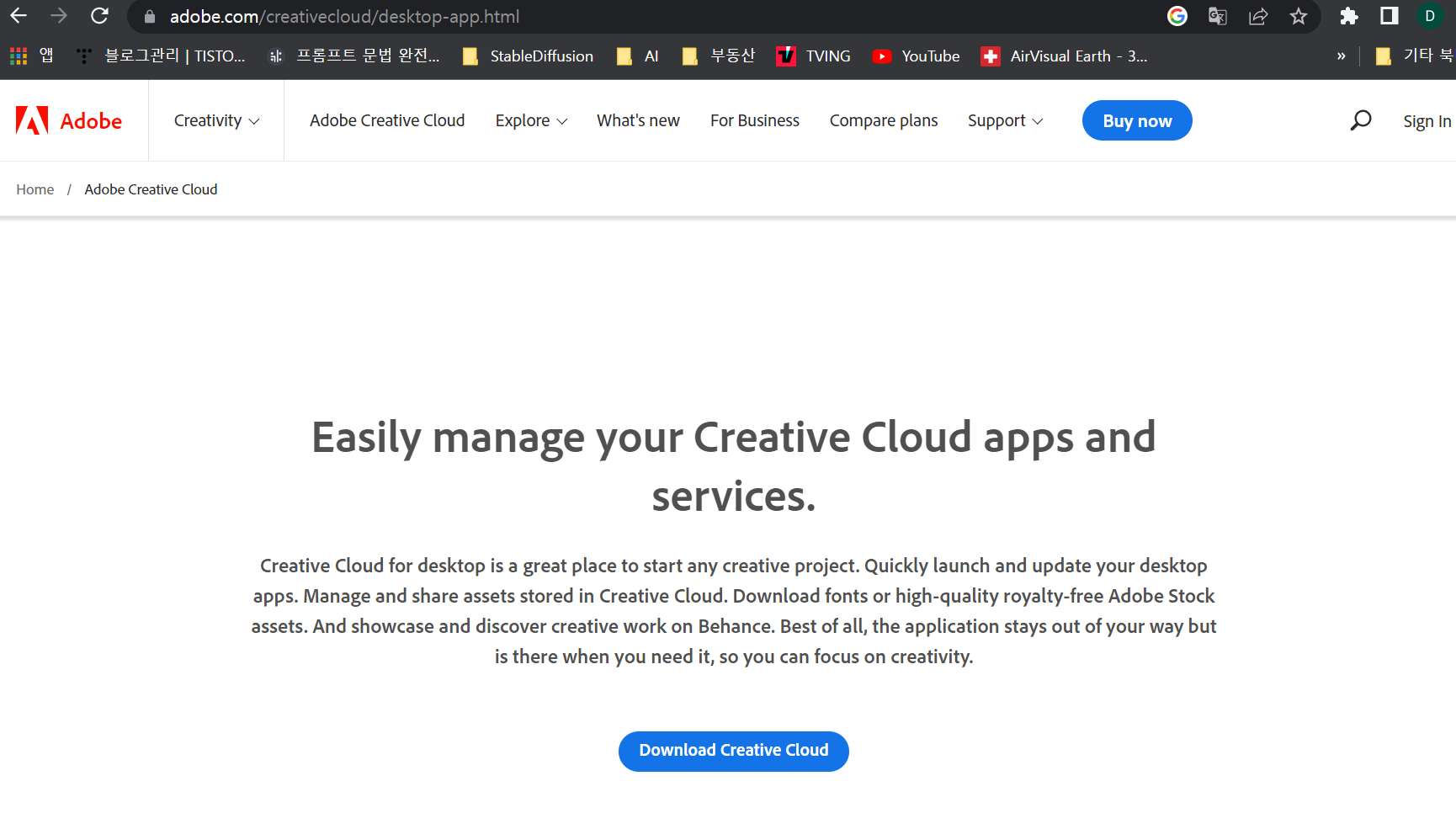Open the profile avatar D
1456x829 pixels.
(x=1430, y=16)
